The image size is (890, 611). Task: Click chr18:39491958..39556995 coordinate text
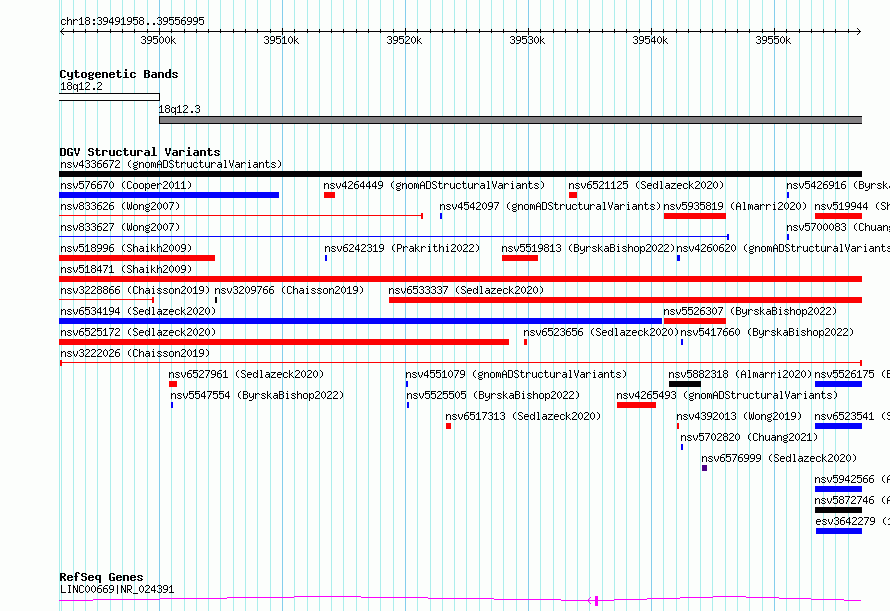132,21
